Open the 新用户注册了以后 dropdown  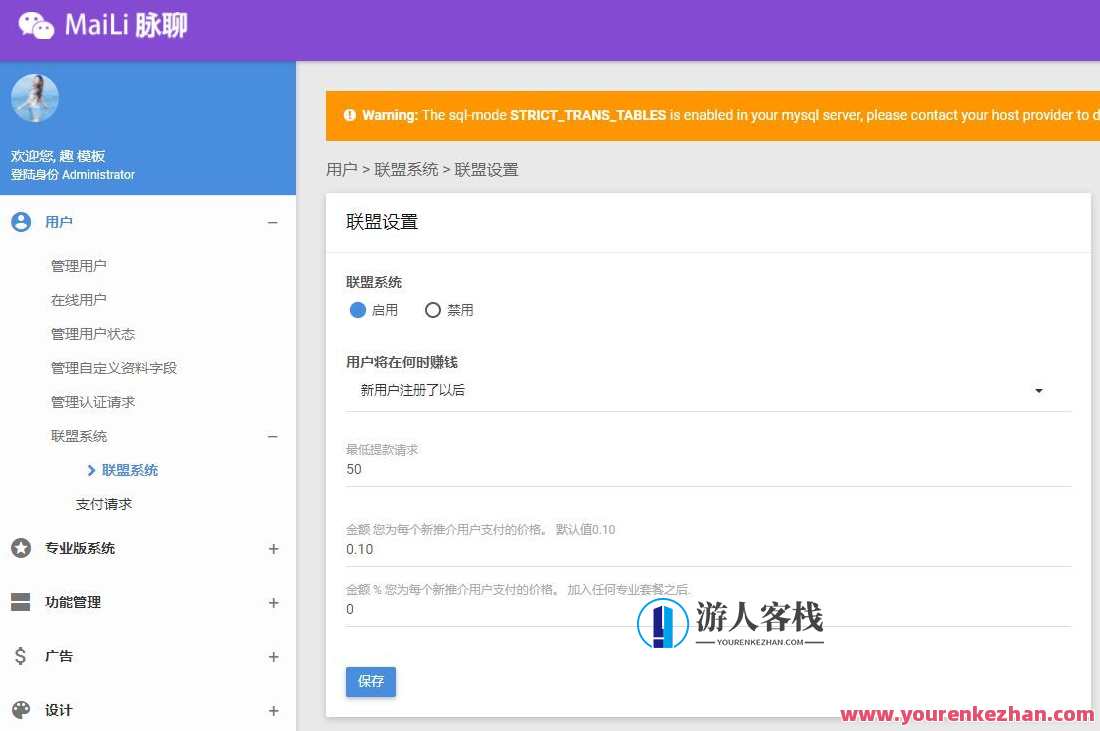pyautogui.click(x=1038, y=391)
